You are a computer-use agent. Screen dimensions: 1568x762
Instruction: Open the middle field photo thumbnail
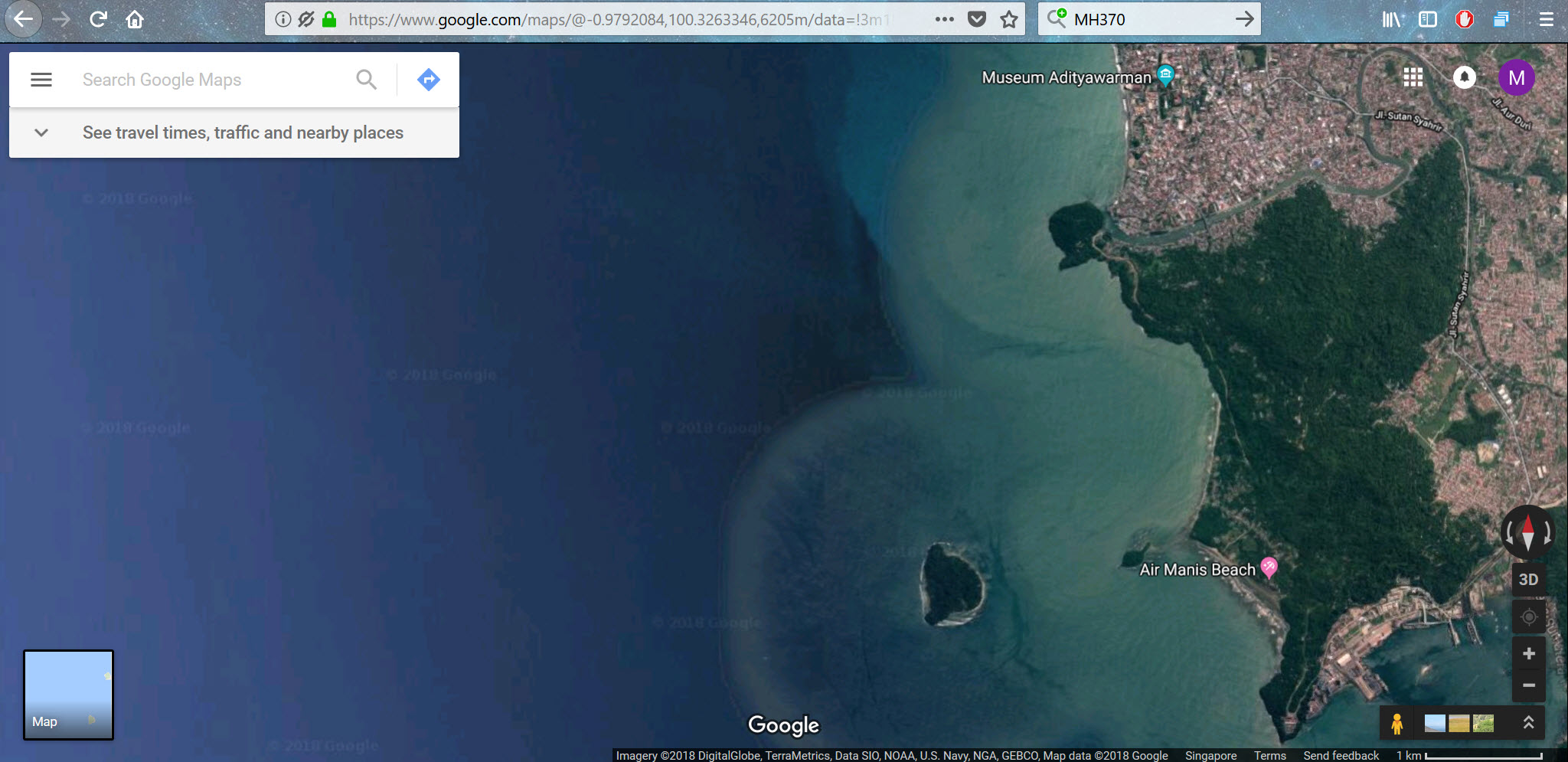(x=1459, y=723)
